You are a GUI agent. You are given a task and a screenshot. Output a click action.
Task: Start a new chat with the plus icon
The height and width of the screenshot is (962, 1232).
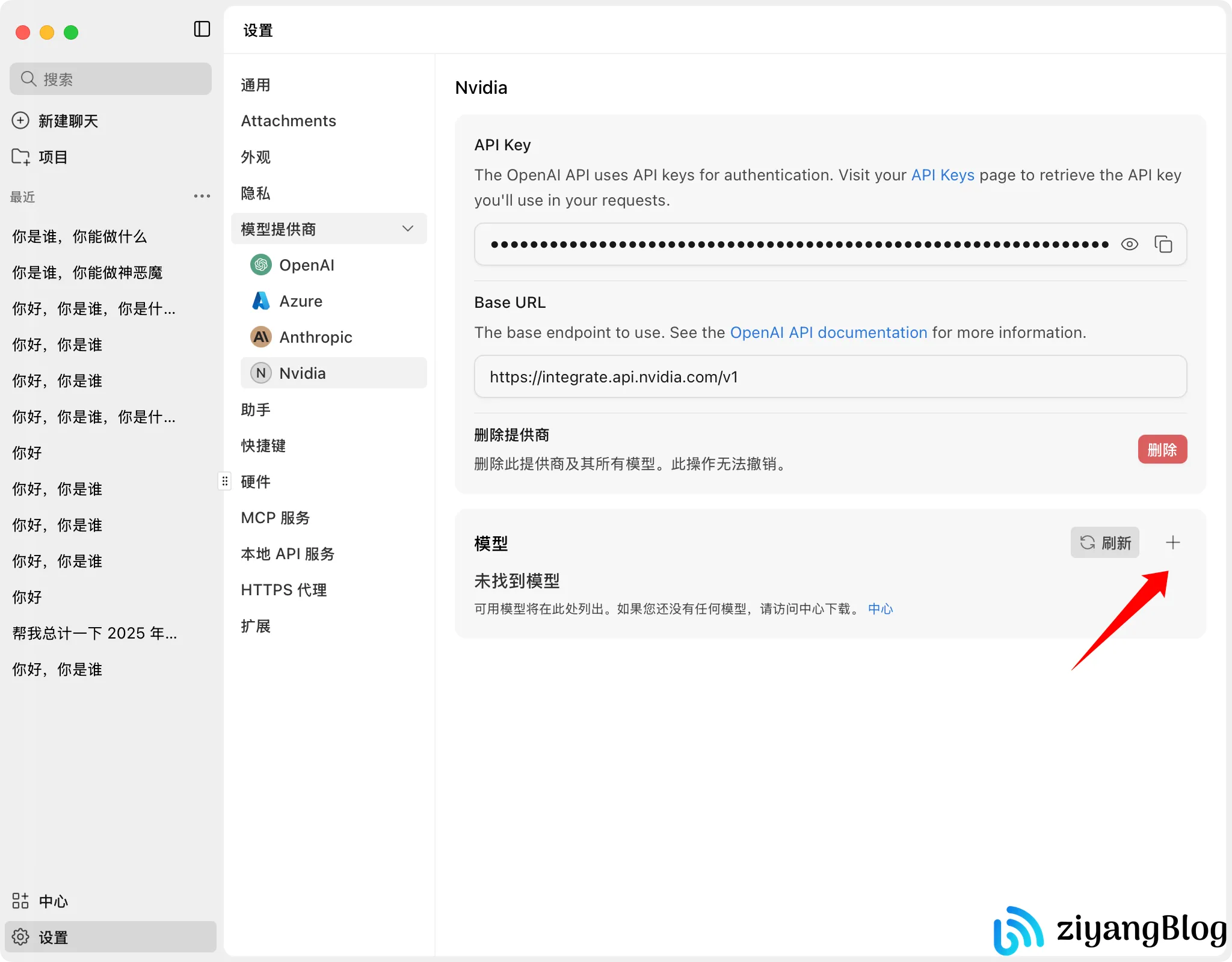[x=20, y=120]
